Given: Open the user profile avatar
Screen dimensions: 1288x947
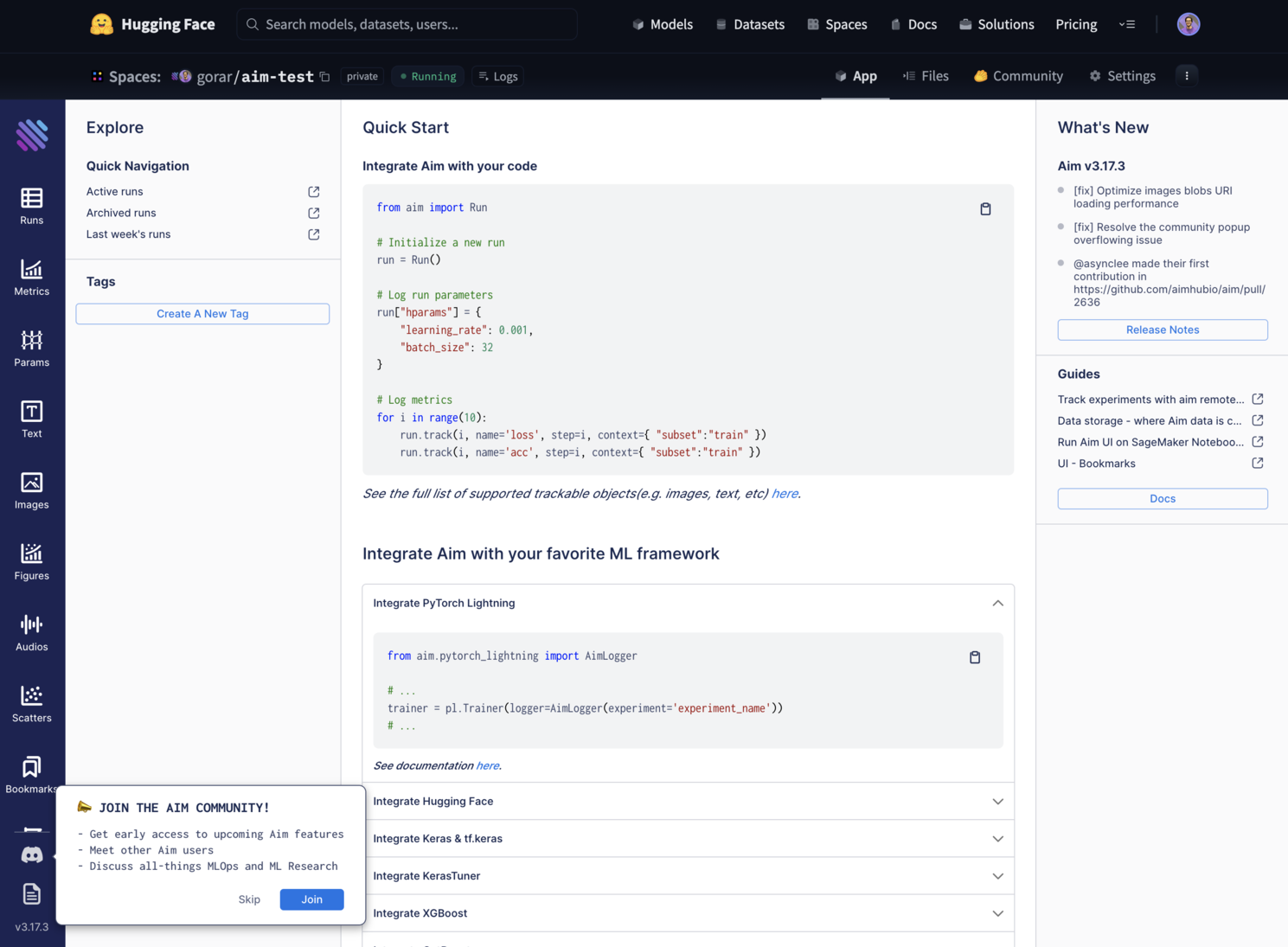Looking at the screenshot, I should 1189,24.
